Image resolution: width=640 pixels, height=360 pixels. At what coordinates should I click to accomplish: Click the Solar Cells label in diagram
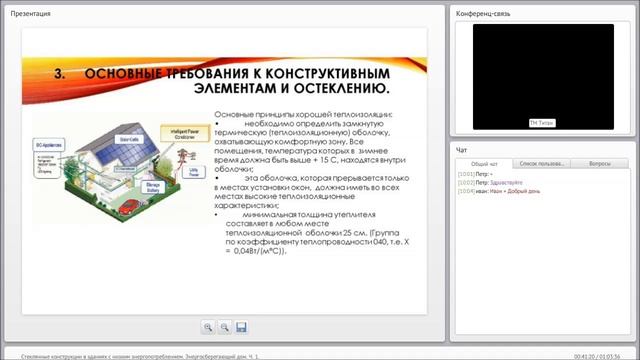129,140
